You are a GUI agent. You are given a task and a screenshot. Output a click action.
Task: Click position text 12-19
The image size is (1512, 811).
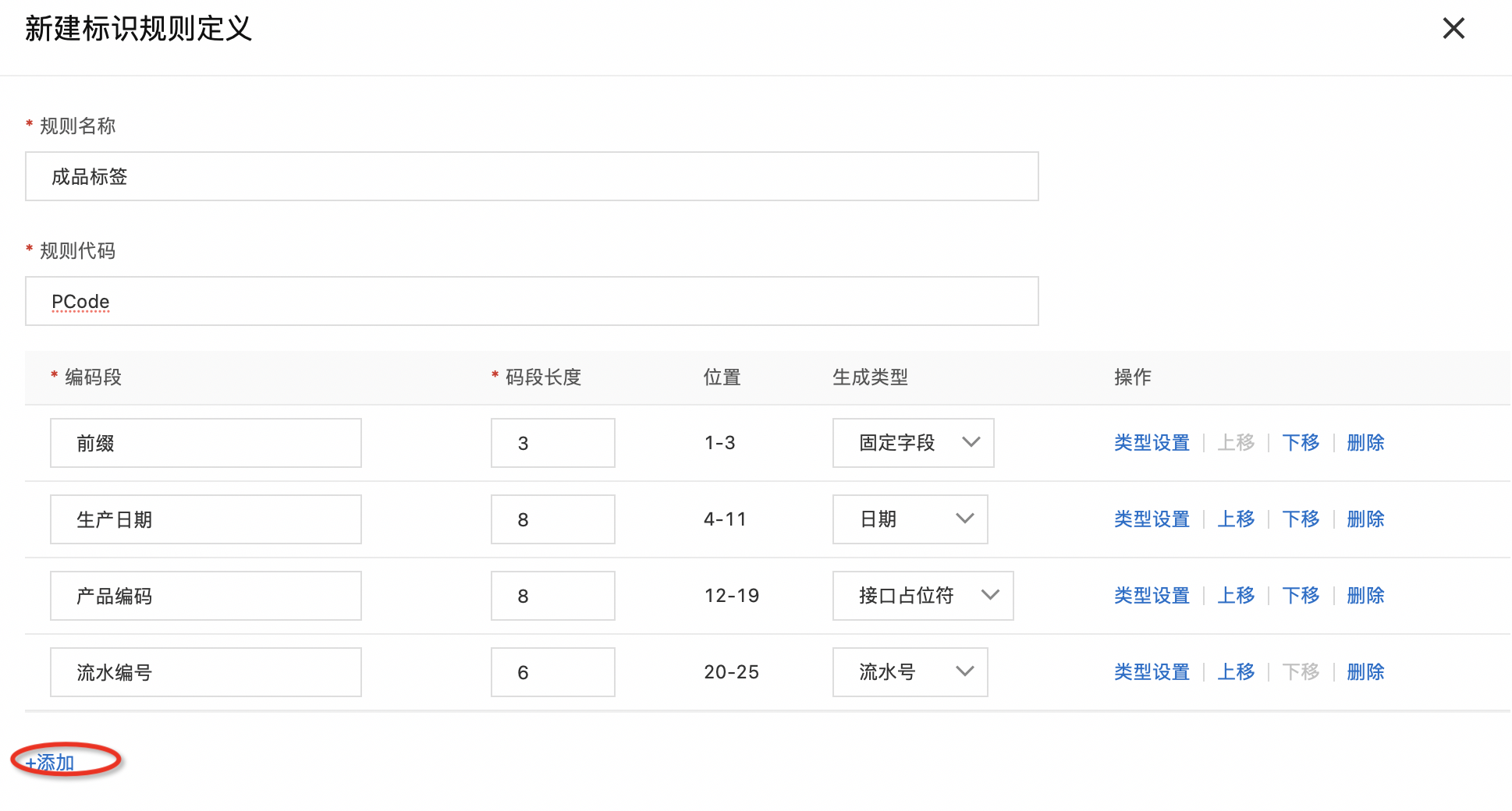click(731, 596)
